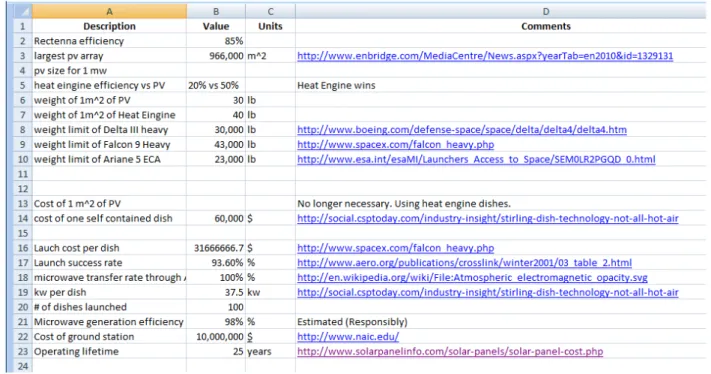Select the '60,000' value cell

pyautogui.click(x=216, y=219)
